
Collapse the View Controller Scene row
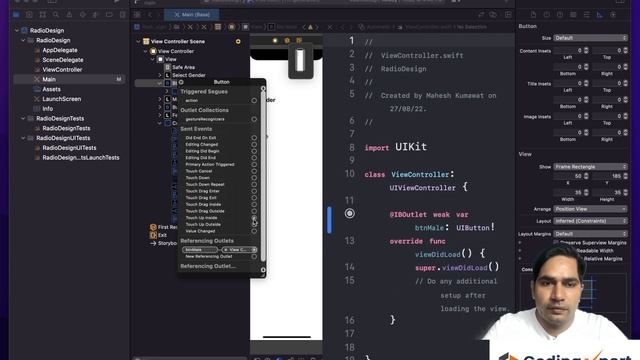(138, 42)
